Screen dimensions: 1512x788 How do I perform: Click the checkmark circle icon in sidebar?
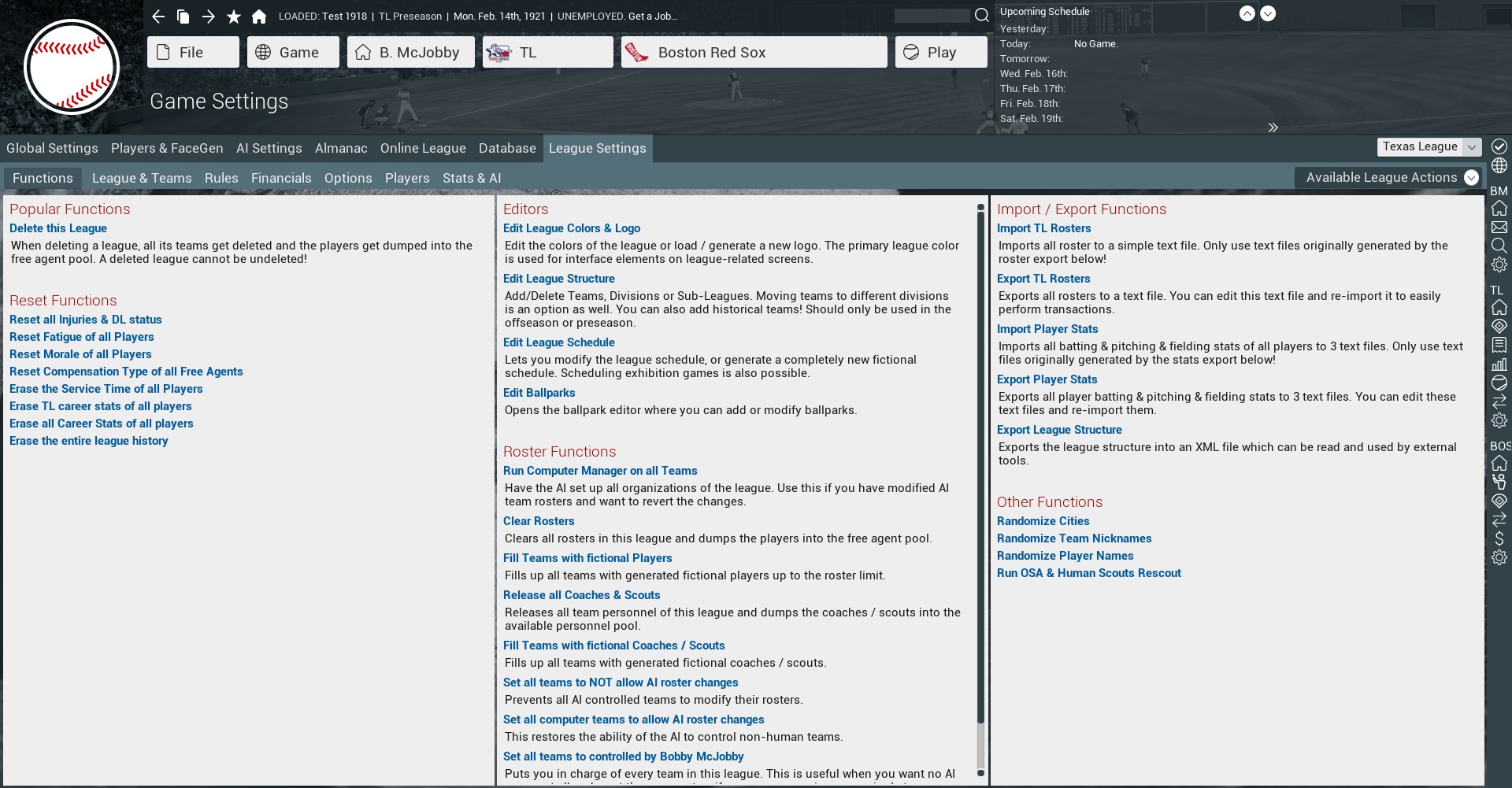click(x=1499, y=146)
